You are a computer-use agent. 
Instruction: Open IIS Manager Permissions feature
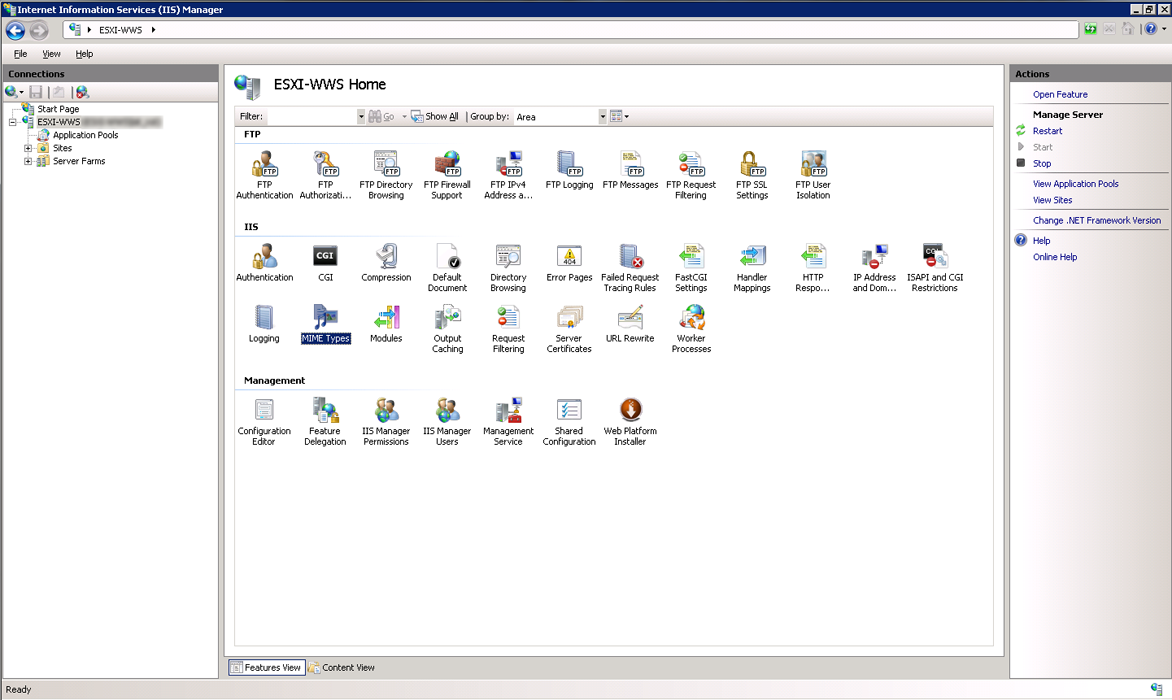[x=386, y=421]
